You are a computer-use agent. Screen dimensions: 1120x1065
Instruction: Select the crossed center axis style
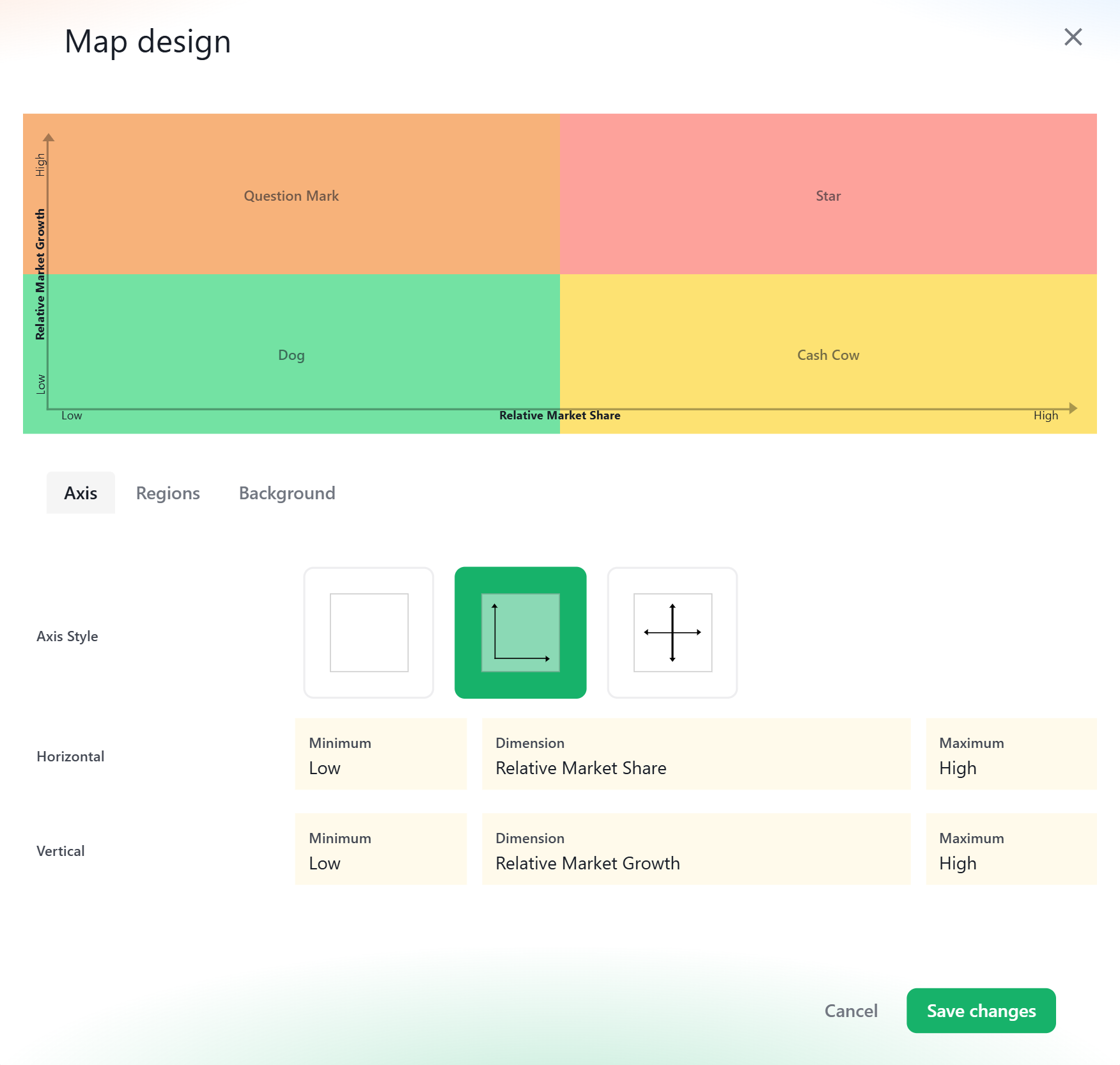(673, 632)
